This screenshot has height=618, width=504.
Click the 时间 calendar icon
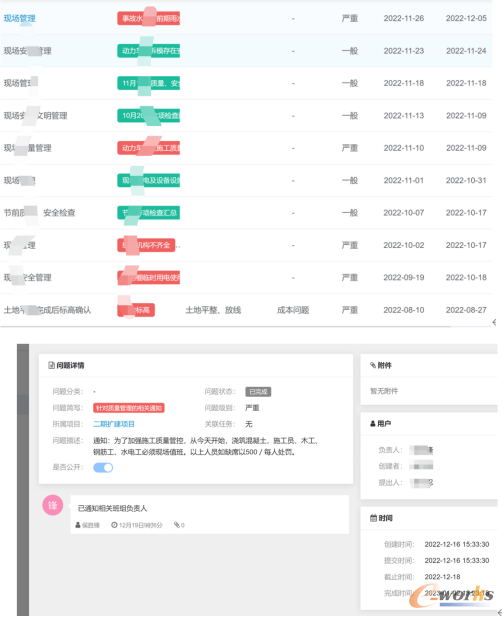373,518
